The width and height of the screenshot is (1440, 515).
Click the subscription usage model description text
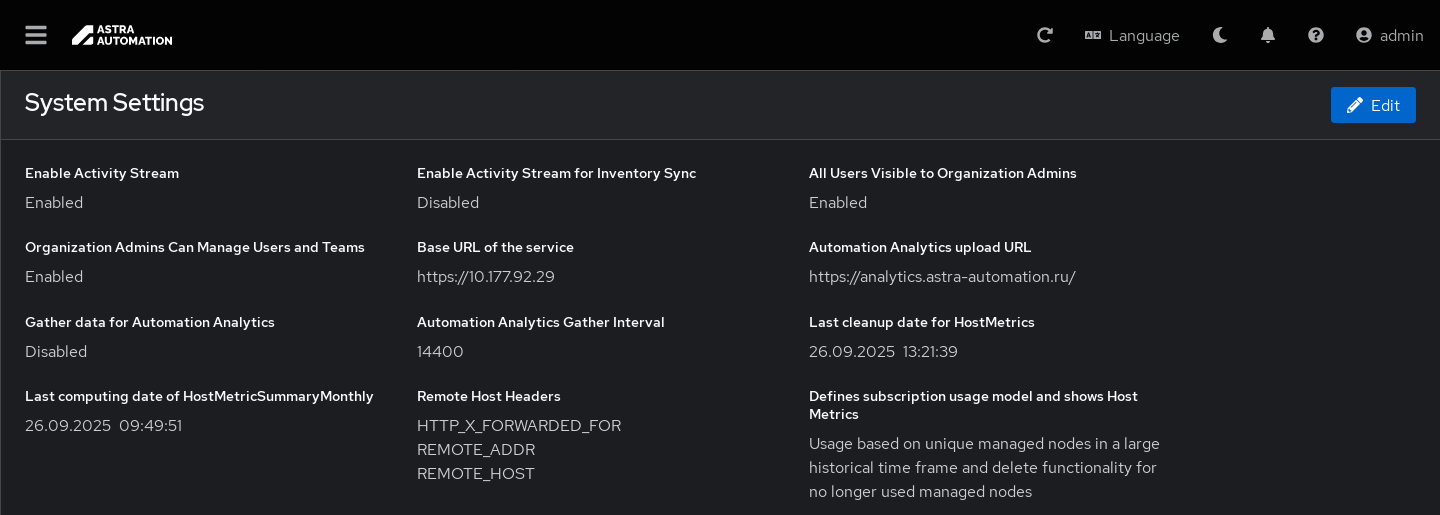tap(984, 468)
